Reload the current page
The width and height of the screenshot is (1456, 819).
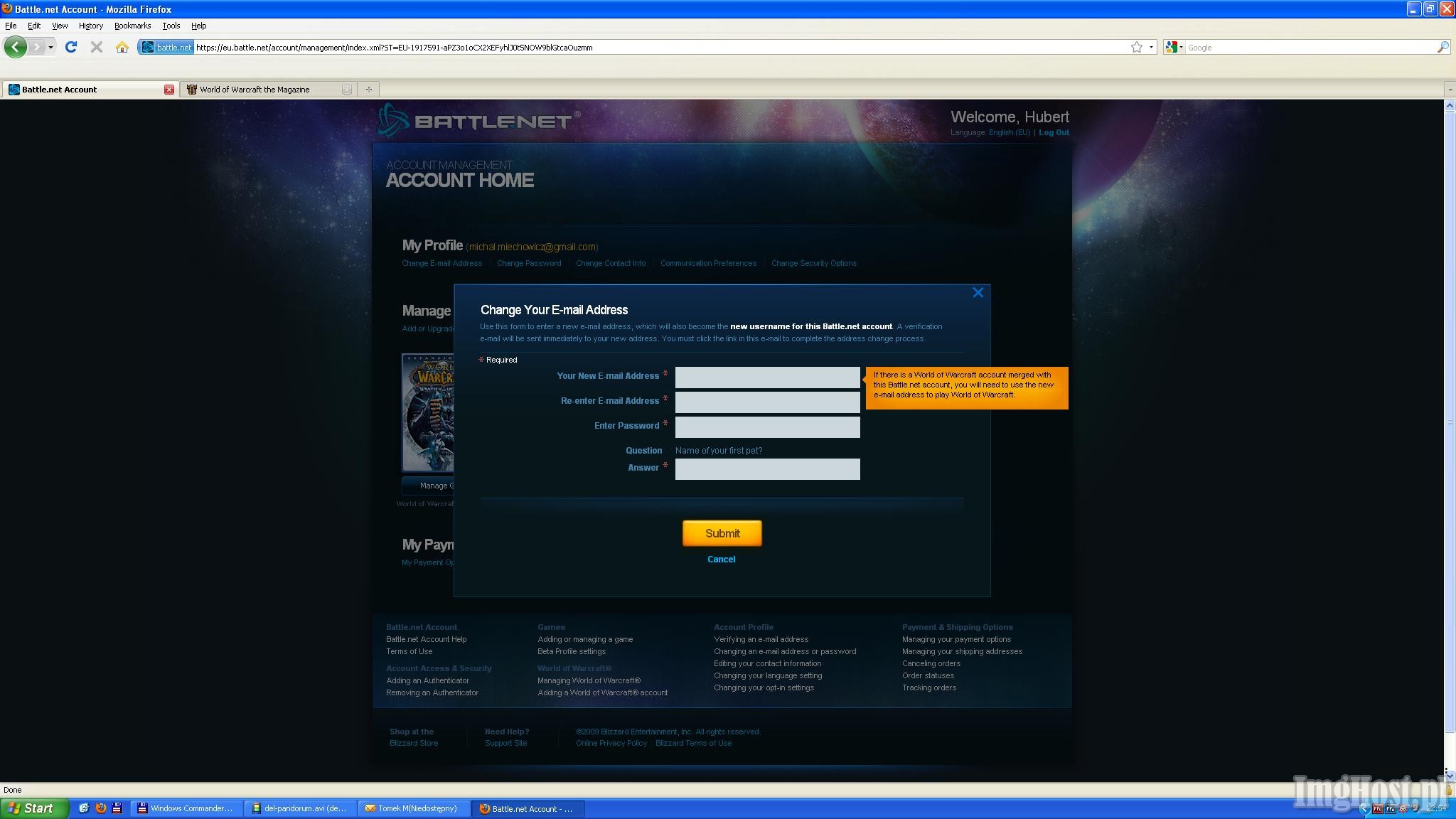[70, 47]
